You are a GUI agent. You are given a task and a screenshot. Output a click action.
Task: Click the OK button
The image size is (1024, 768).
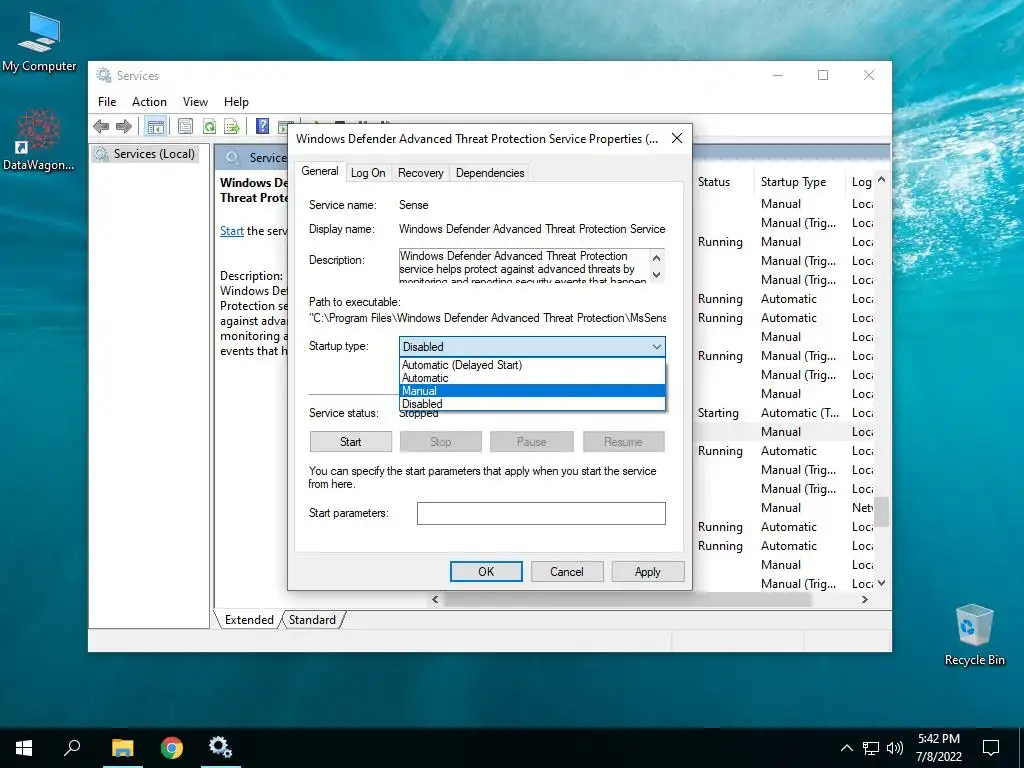pos(486,571)
